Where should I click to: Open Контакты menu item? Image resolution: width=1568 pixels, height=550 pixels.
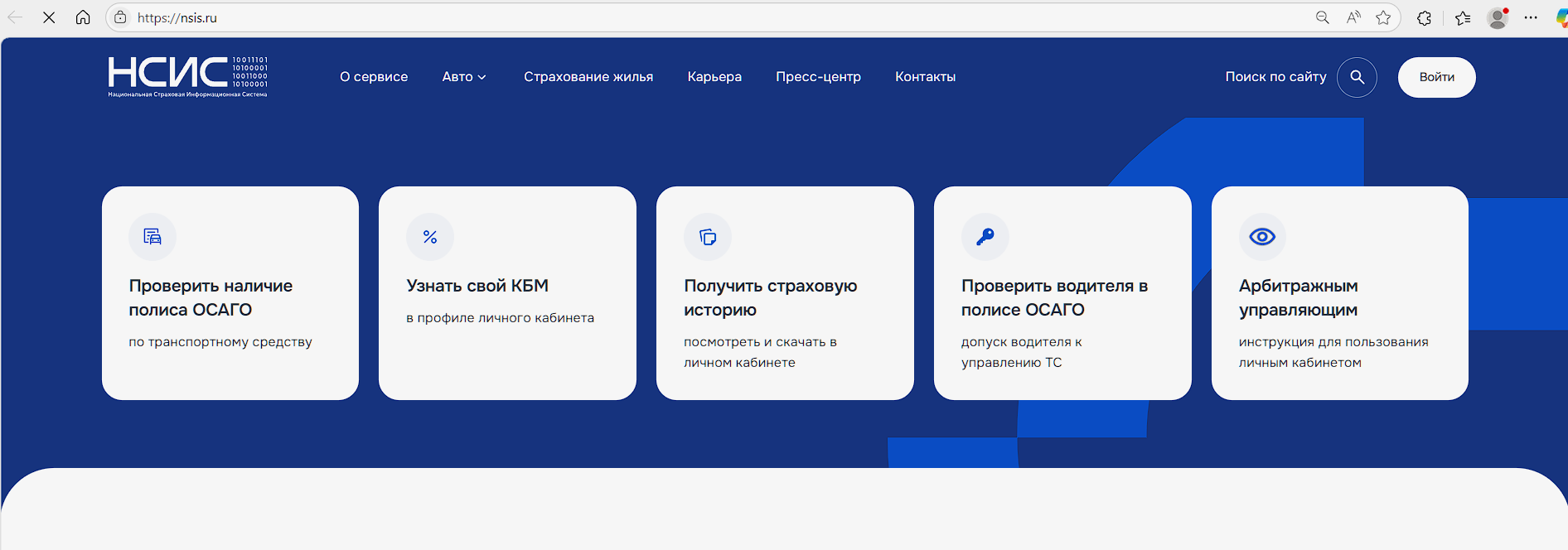point(925,77)
